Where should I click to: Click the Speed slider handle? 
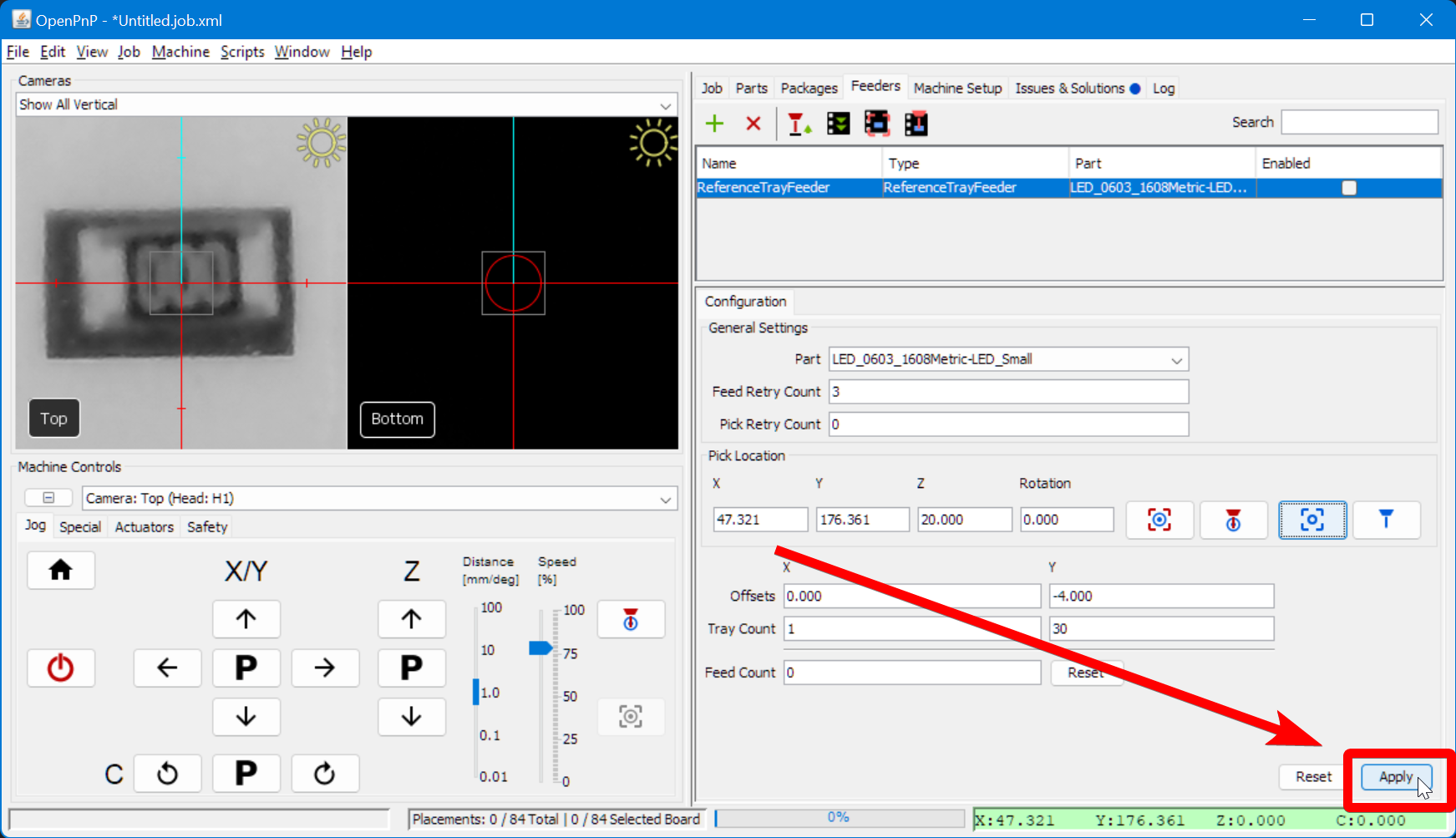(540, 648)
